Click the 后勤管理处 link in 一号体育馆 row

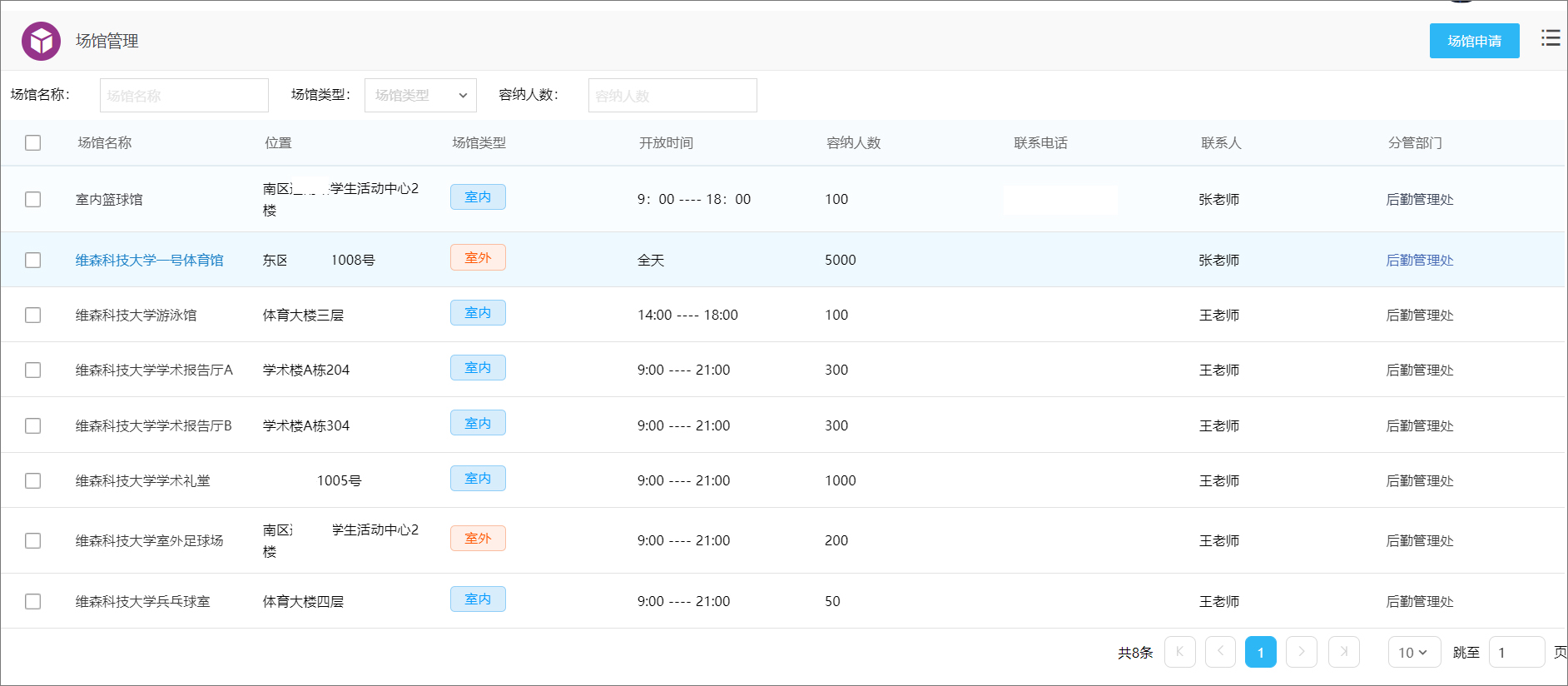pyautogui.click(x=1420, y=260)
